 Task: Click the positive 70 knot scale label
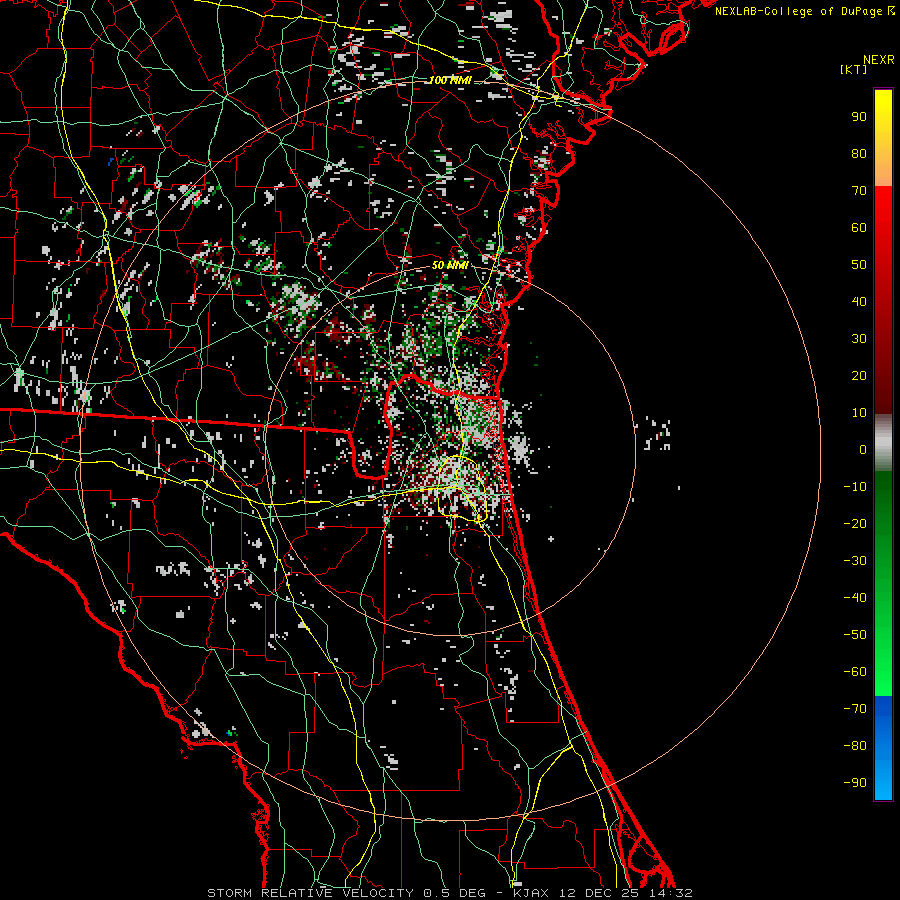click(859, 191)
